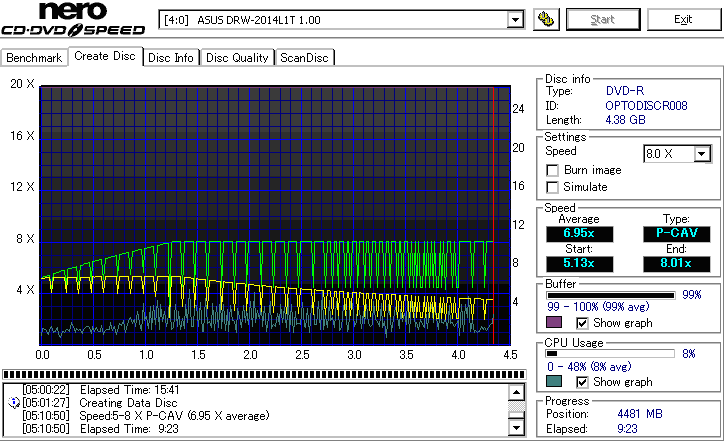Toggle Show graph under CPU Usage
The image size is (724, 441).
click(583, 381)
